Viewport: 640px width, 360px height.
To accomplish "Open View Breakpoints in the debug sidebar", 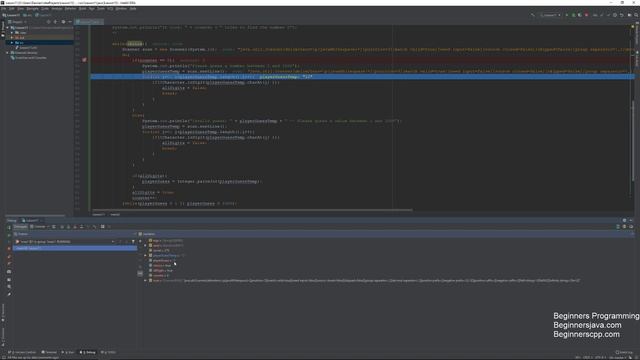I will tap(9, 256).
